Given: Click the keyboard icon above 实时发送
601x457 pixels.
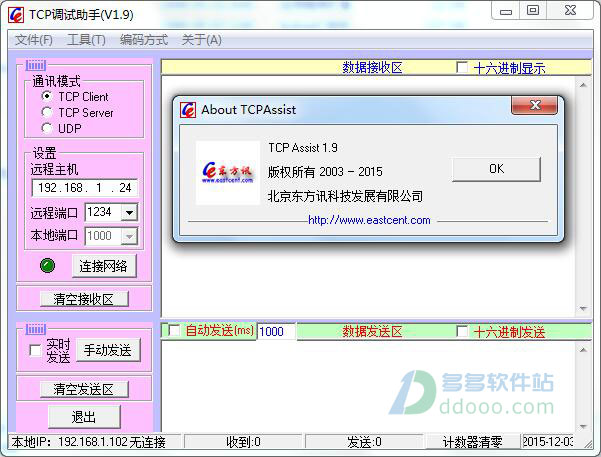Looking at the screenshot, I should point(36,329).
